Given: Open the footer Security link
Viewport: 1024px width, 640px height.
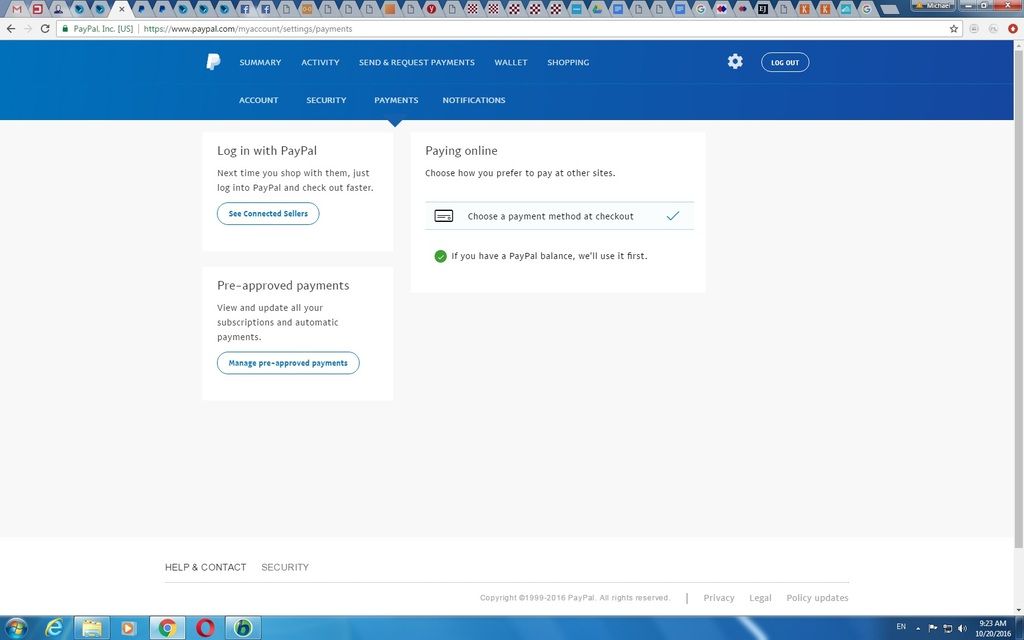Looking at the screenshot, I should tap(285, 568).
